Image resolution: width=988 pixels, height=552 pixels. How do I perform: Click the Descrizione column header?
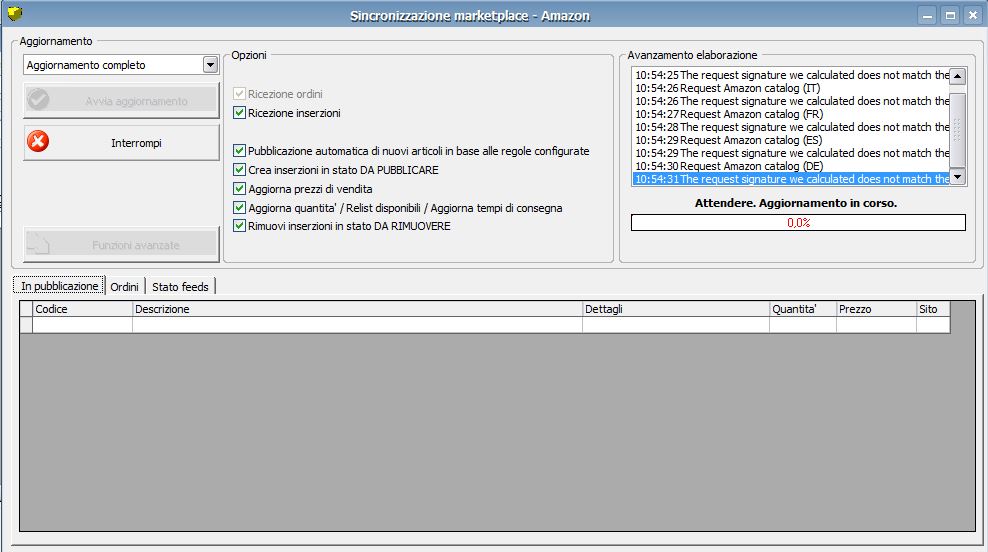coord(357,309)
